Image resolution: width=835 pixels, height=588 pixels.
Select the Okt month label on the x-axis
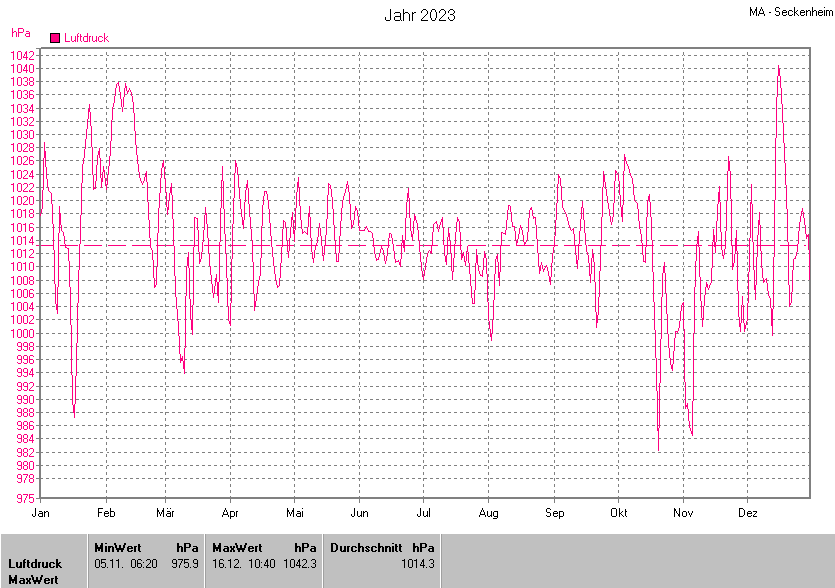618,513
